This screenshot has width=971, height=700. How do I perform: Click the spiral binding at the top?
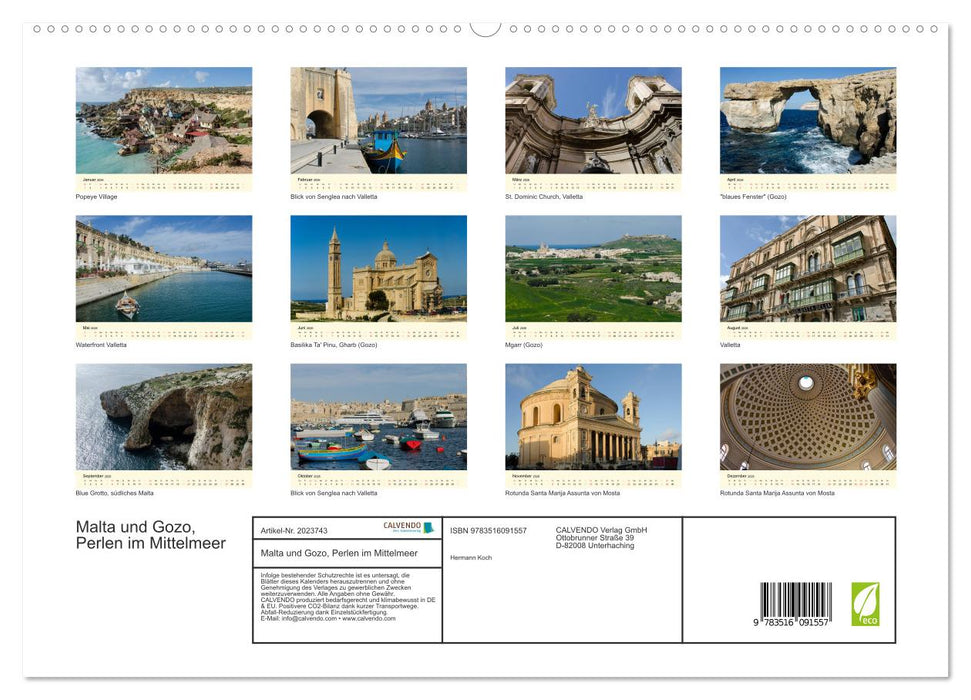tap(485, 30)
